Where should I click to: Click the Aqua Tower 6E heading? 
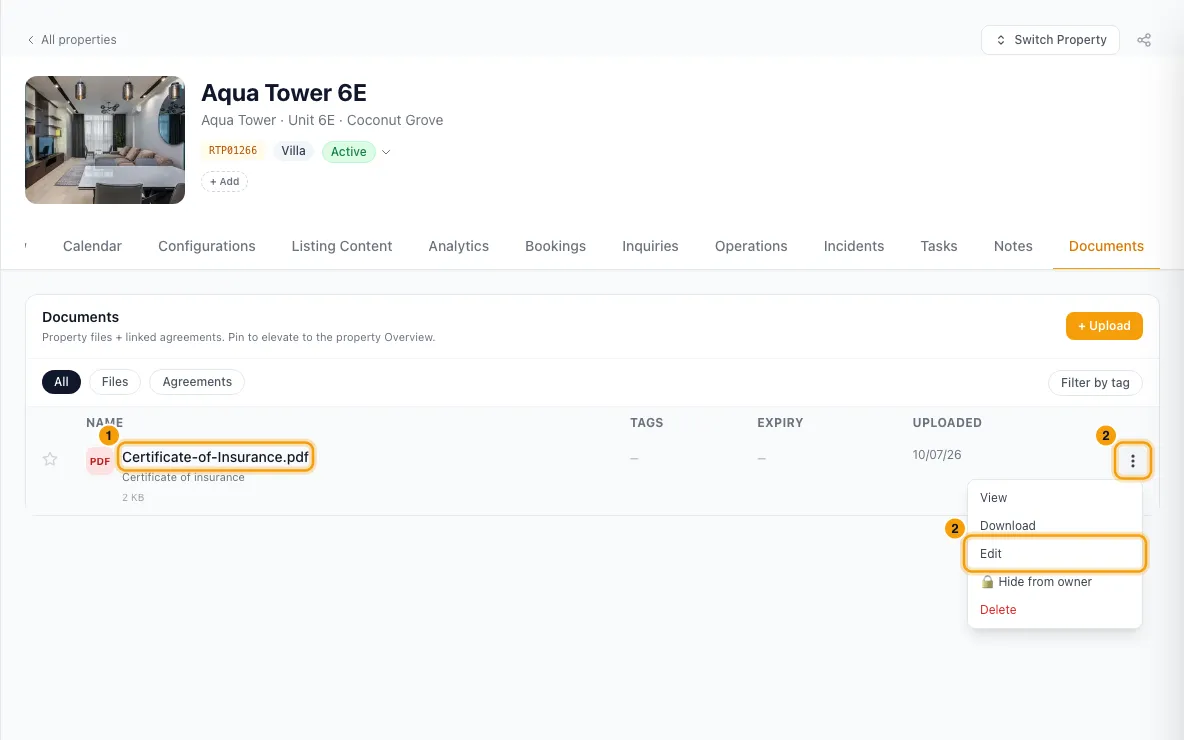(x=284, y=93)
